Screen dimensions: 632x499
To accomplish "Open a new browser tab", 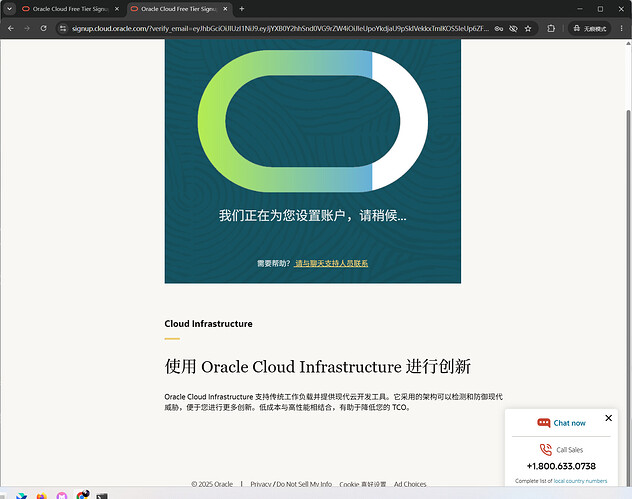I will coord(241,8).
